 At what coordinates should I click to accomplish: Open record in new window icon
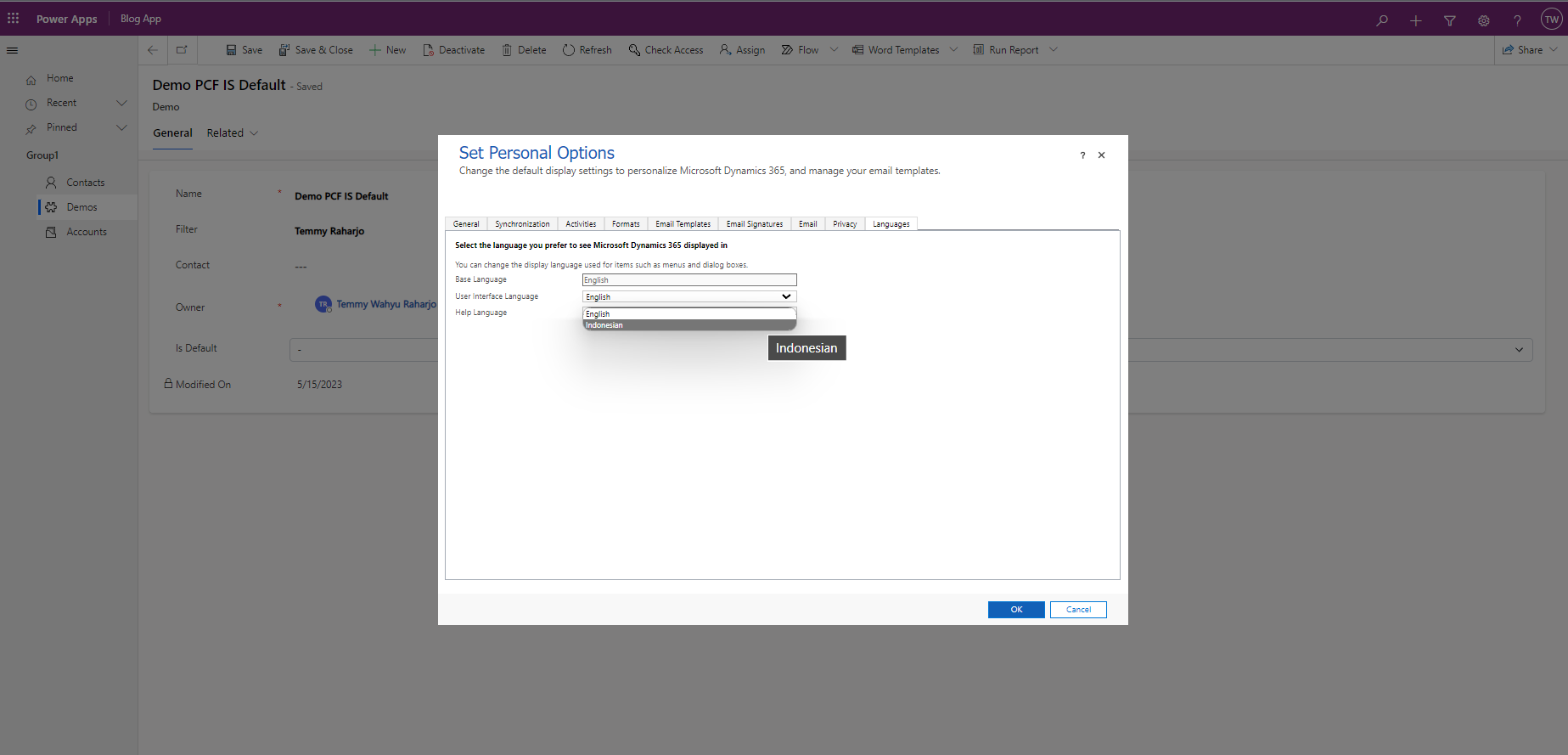[182, 50]
